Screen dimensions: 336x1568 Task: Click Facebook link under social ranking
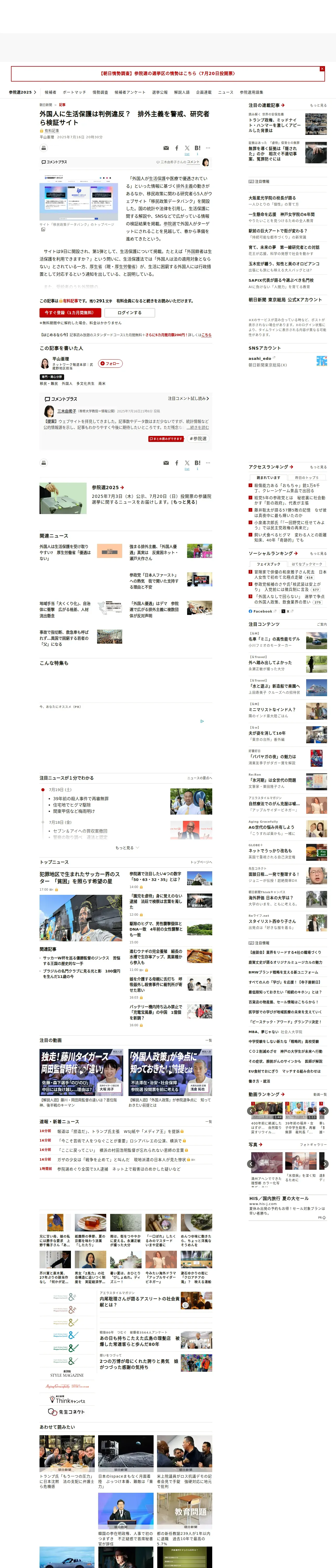pos(262,611)
